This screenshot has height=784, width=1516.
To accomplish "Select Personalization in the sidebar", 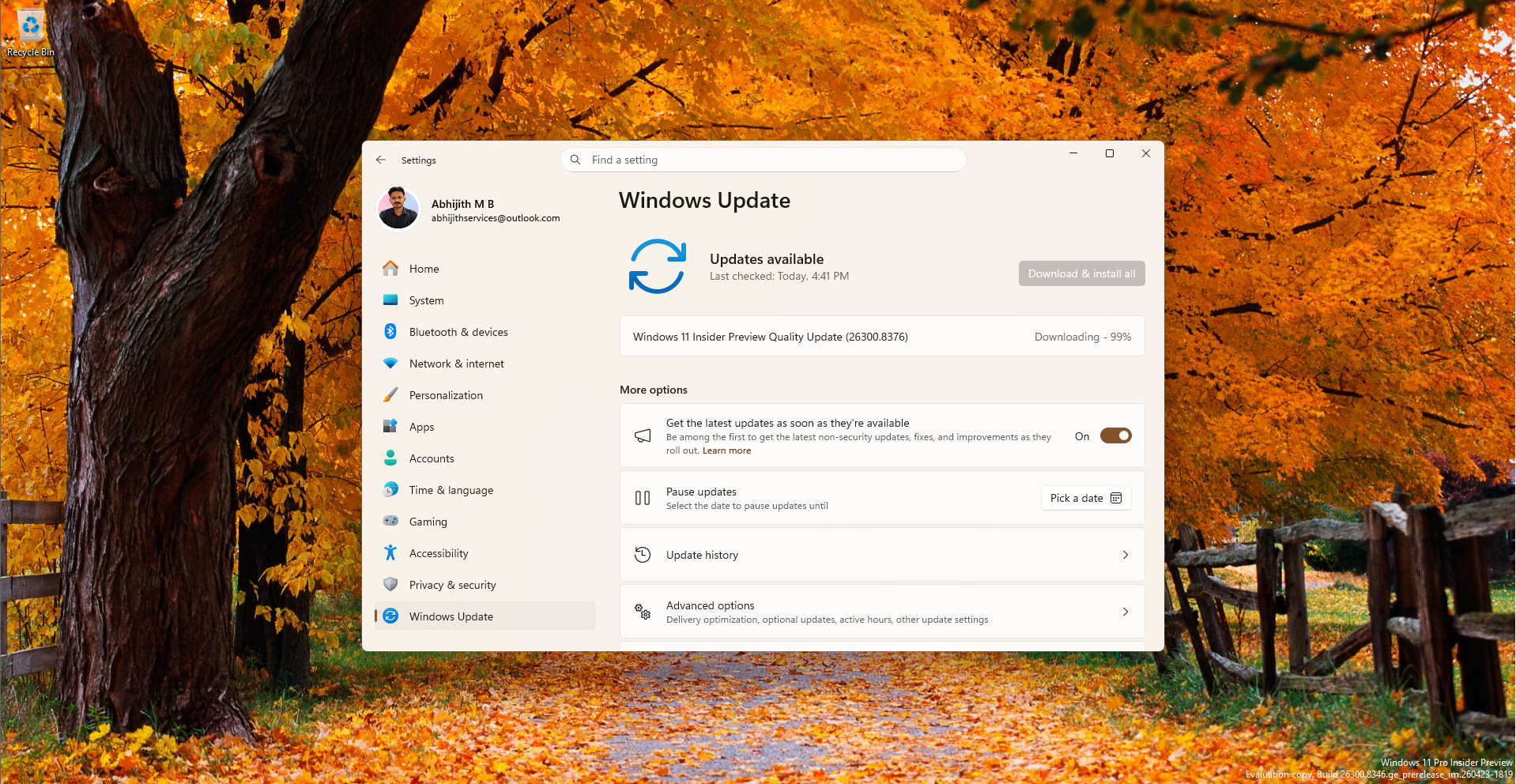I will 485,395.
